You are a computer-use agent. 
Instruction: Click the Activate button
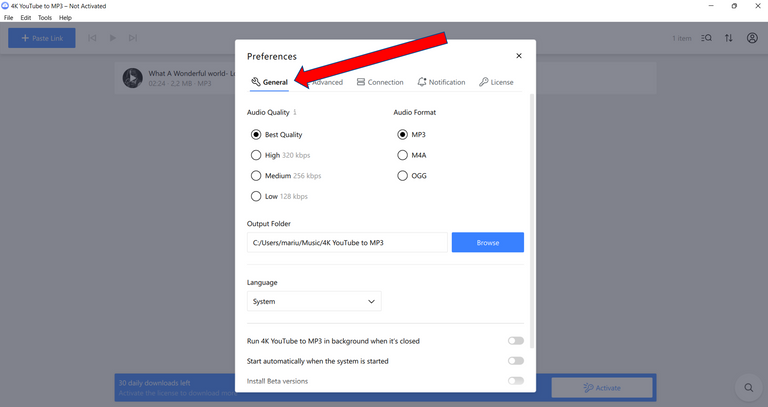(602, 388)
